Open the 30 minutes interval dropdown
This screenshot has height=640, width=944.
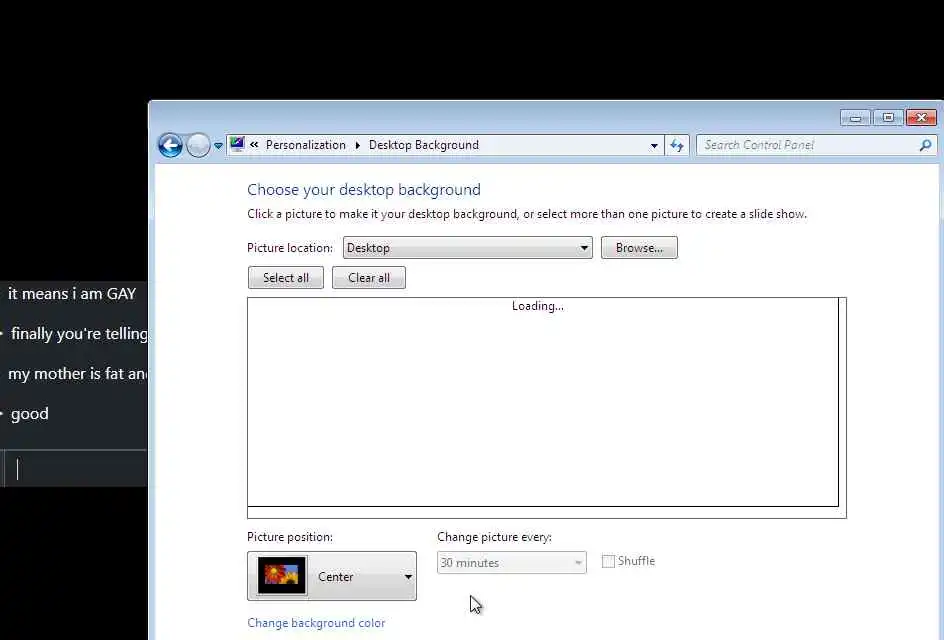tap(512, 562)
